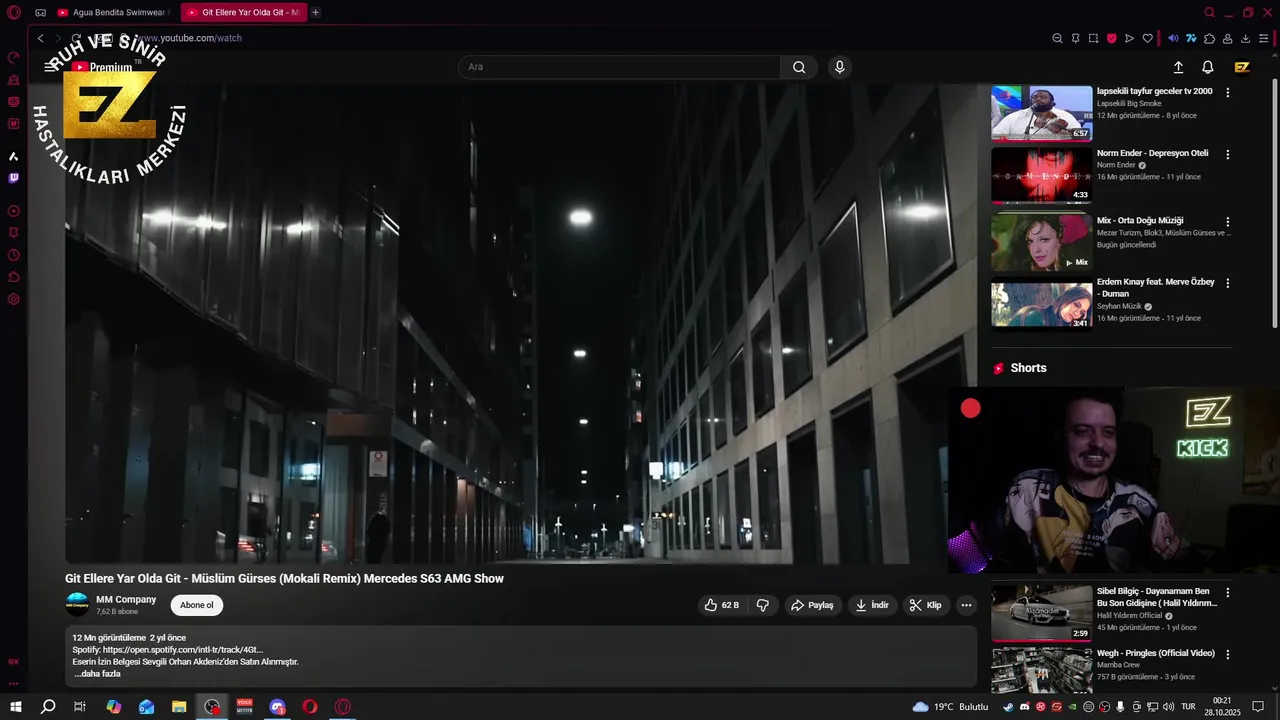Open Windows taskbar search
The image size is (1280, 720).
coord(47,707)
